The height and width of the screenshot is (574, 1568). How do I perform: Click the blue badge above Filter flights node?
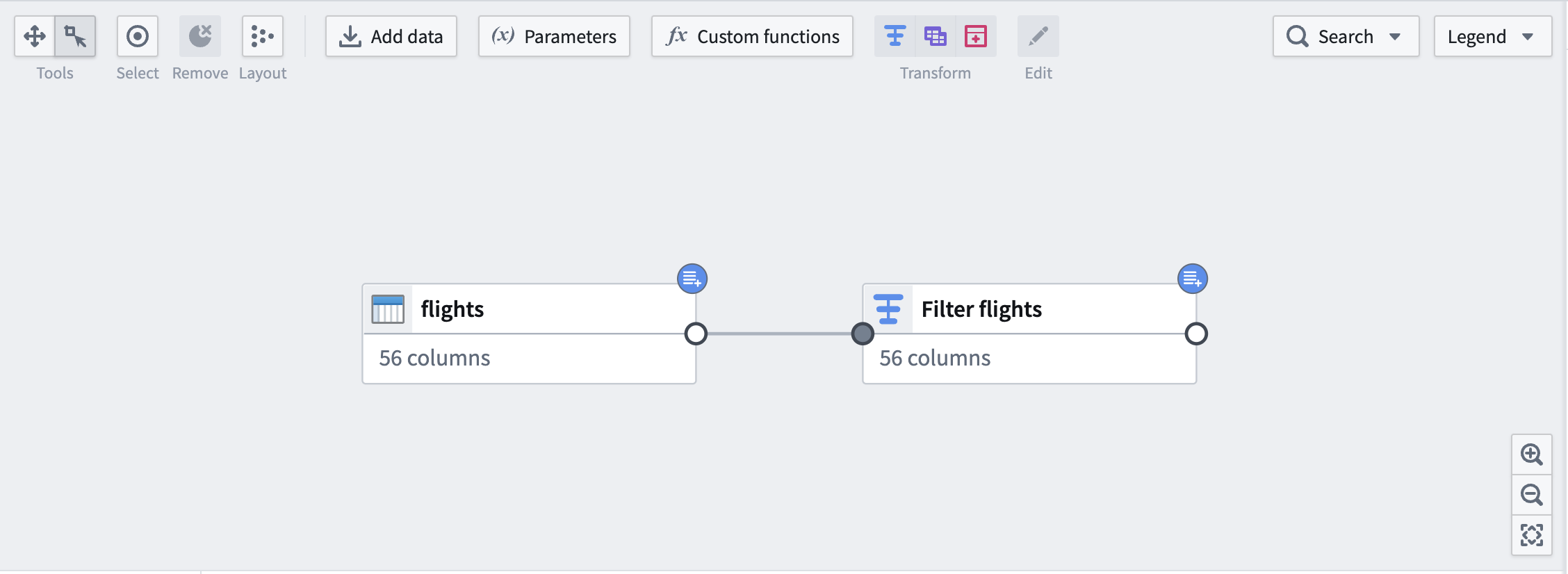click(x=1193, y=279)
